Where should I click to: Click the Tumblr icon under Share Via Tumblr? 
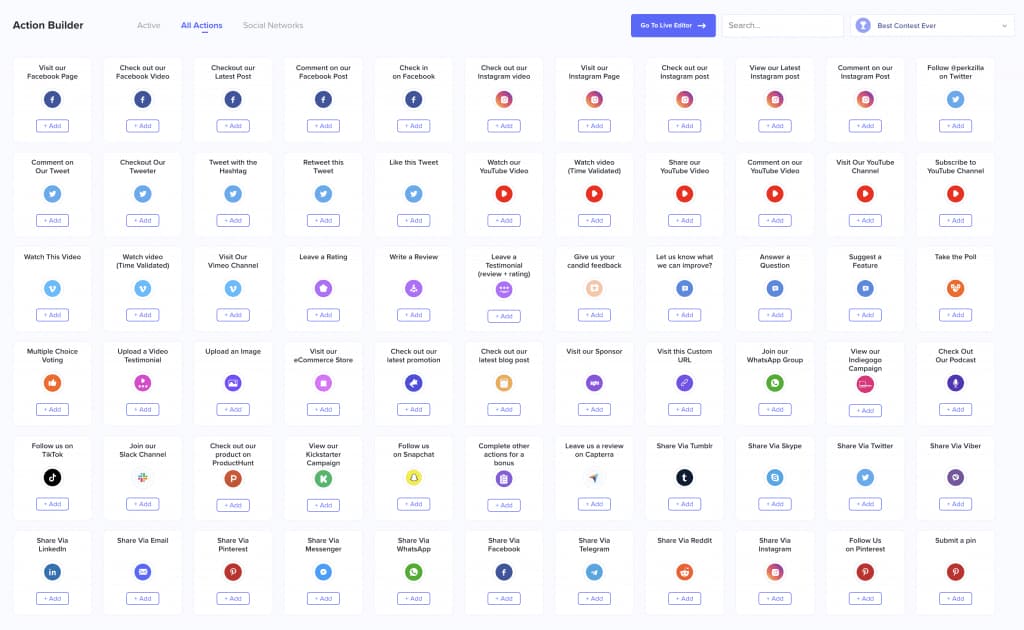684,478
